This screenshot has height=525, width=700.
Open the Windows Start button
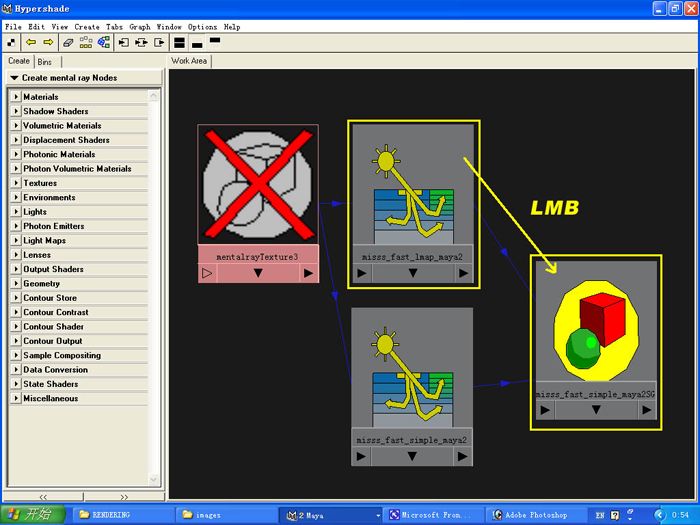(33, 514)
